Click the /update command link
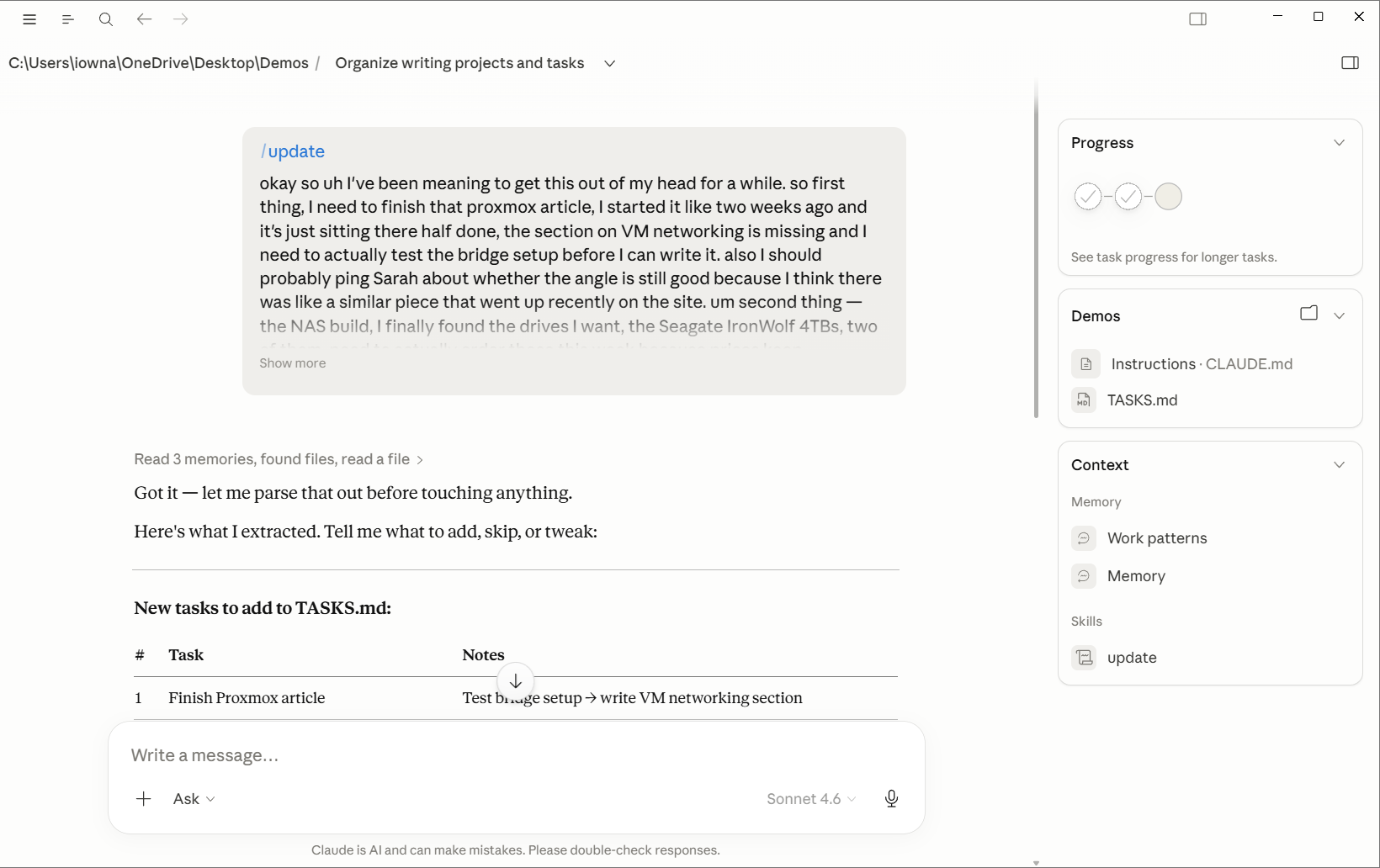 (293, 151)
